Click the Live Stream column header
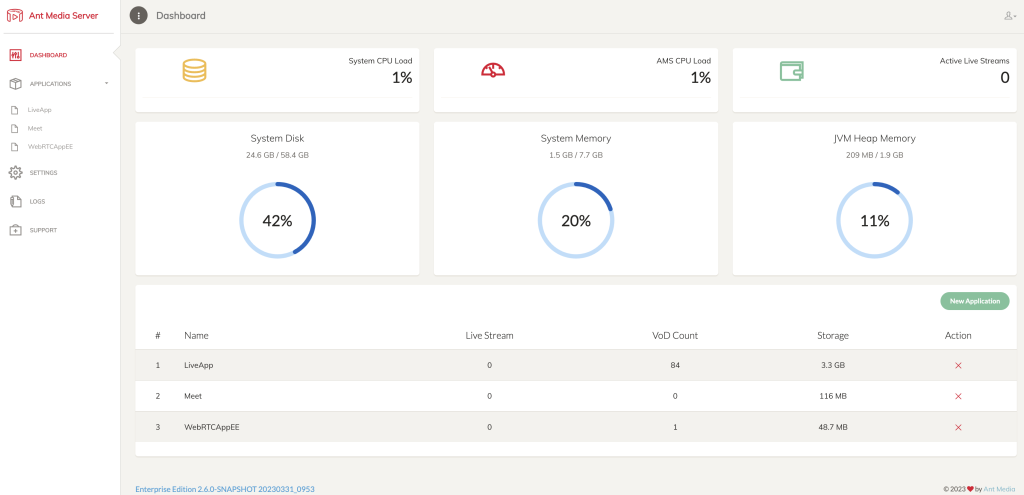Viewport: 1024px width, 495px height. click(489, 336)
